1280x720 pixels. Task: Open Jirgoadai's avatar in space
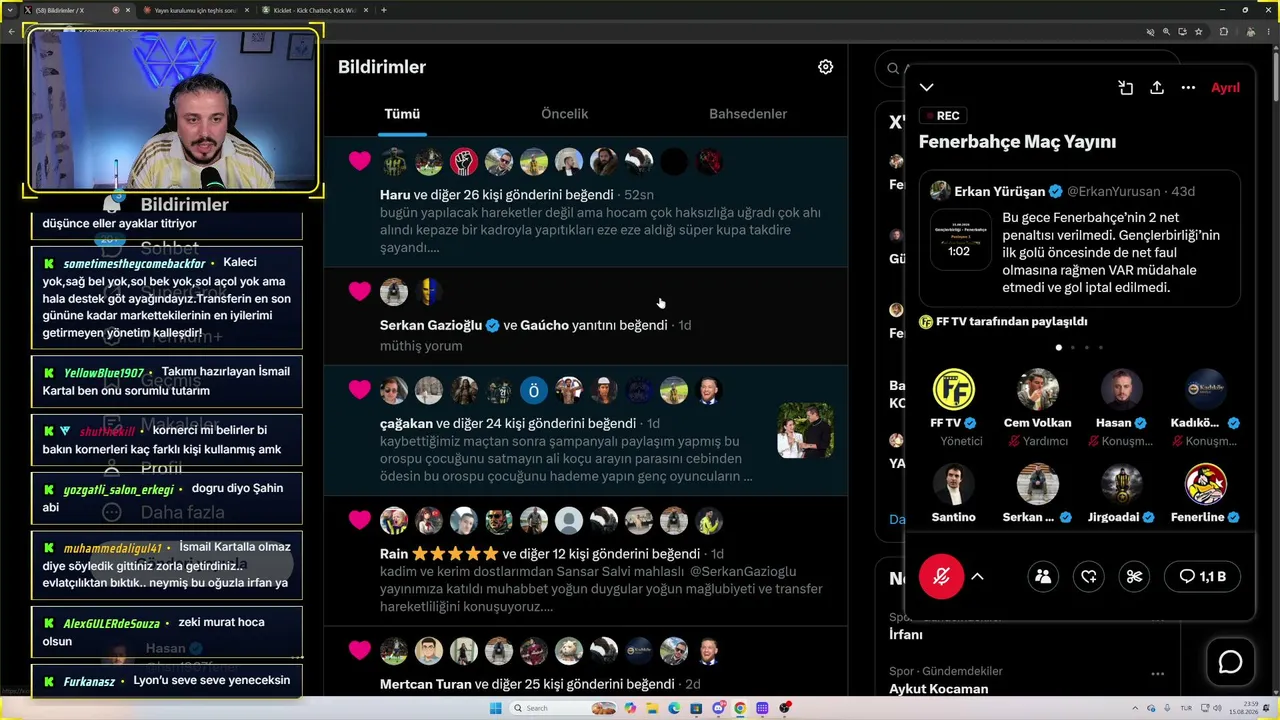pos(1121,484)
